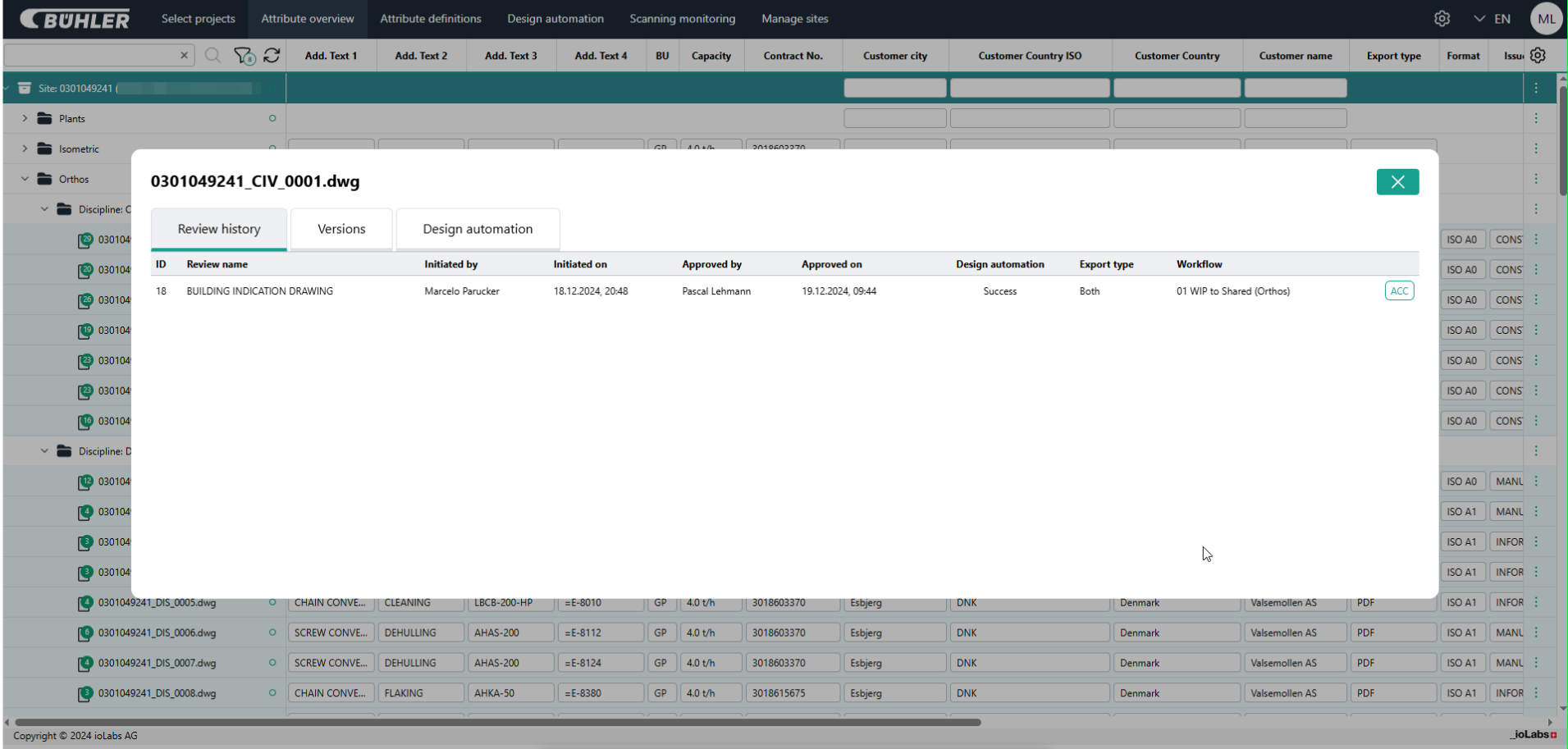Expand the Isometric folder
1568x749 pixels.
point(25,148)
